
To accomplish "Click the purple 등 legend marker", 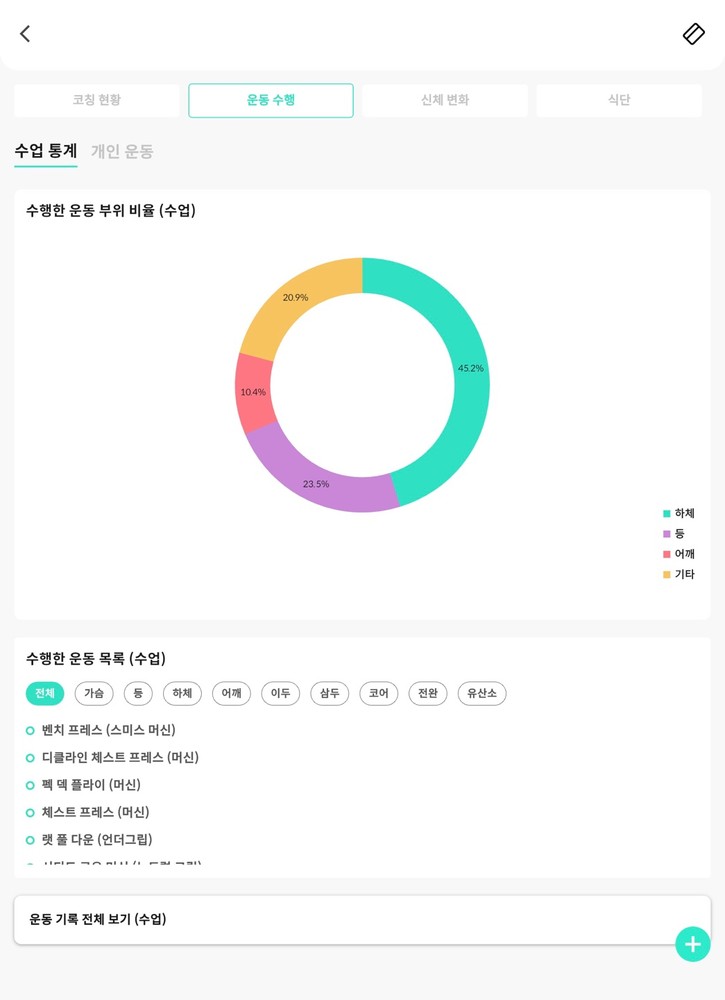I will tap(667, 534).
